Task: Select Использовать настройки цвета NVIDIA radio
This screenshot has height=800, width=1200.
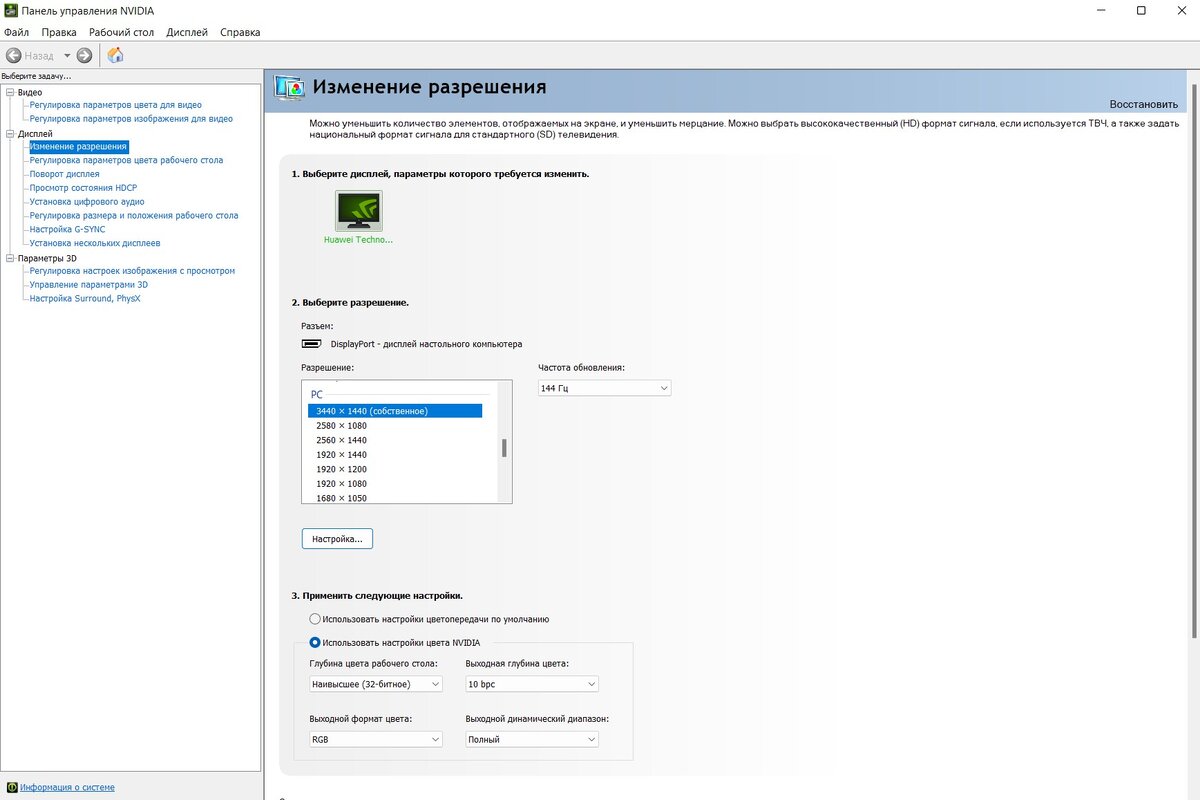Action: click(315, 643)
